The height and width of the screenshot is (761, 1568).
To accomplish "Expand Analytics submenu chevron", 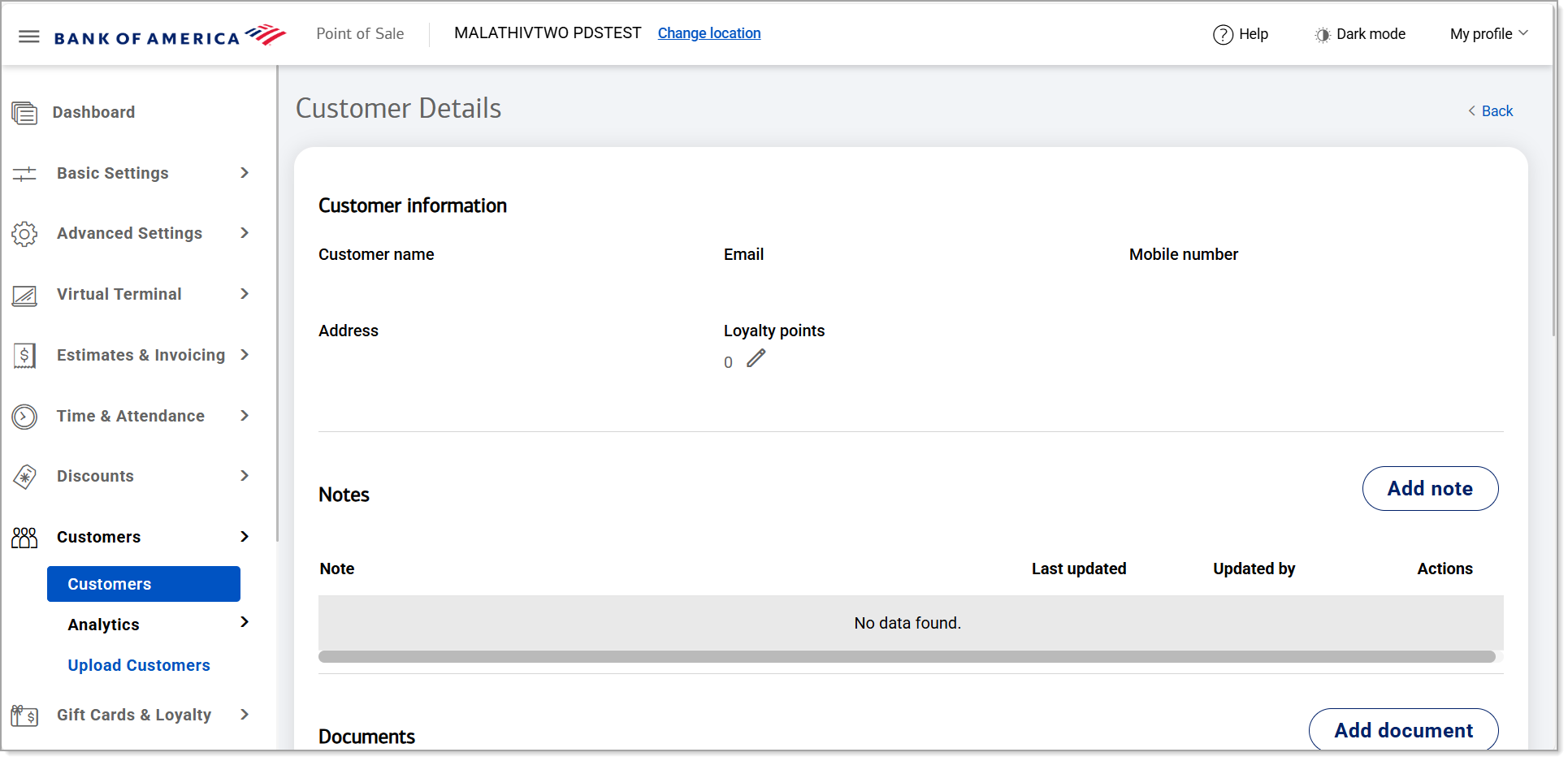I will (x=245, y=622).
